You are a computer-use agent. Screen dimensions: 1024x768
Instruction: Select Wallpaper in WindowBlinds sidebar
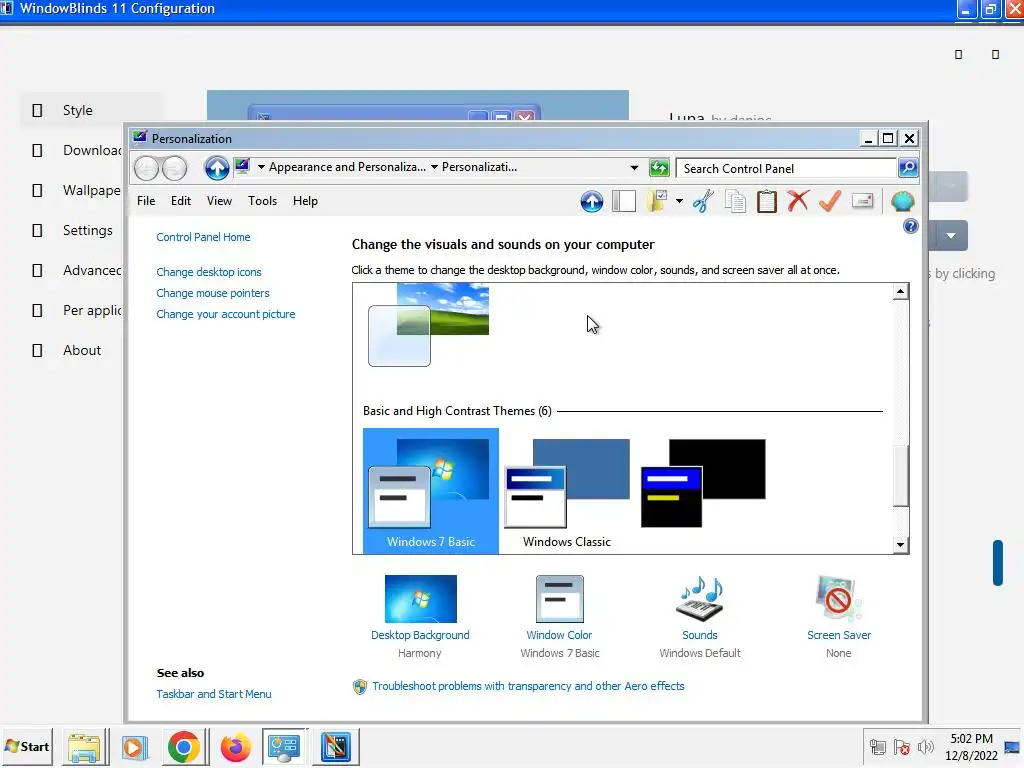pos(91,191)
